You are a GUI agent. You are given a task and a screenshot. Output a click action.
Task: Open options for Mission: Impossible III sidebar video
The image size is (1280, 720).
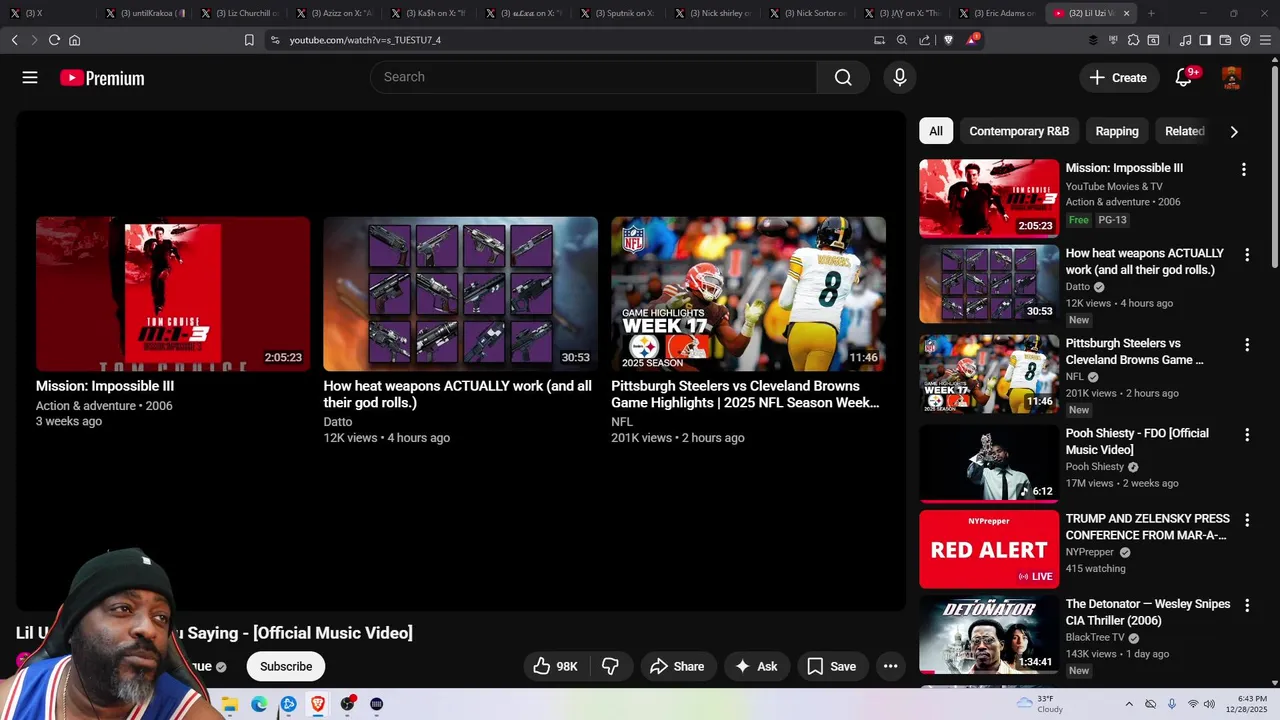[x=1244, y=170]
